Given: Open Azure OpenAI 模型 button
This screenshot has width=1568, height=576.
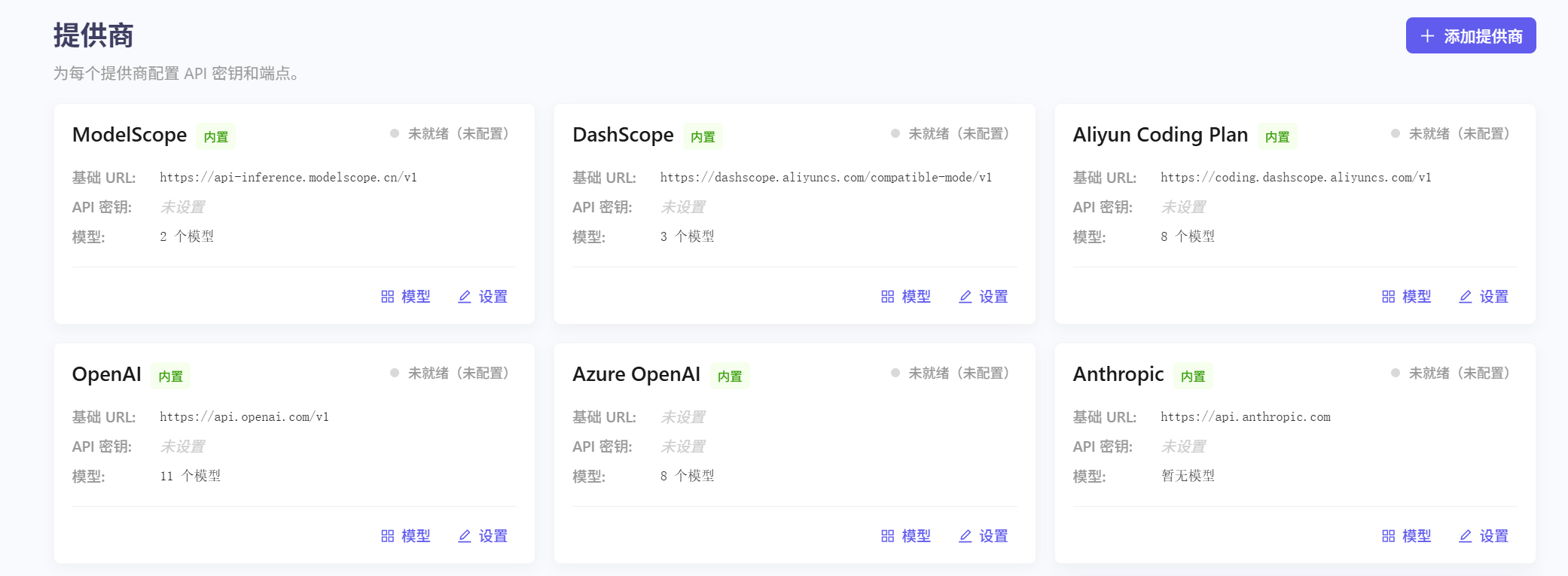Looking at the screenshot, I should (x=906, y=536).
